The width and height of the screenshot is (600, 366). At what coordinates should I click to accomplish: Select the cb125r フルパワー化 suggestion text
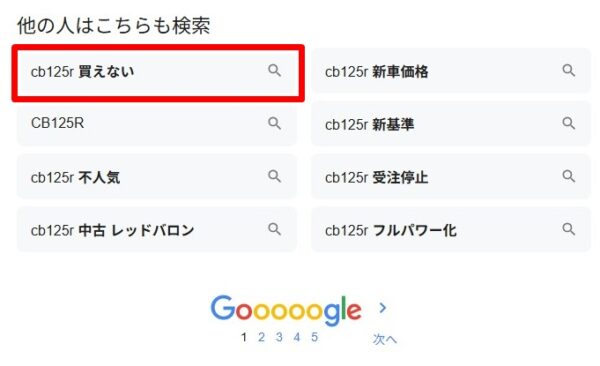[391, 230]
